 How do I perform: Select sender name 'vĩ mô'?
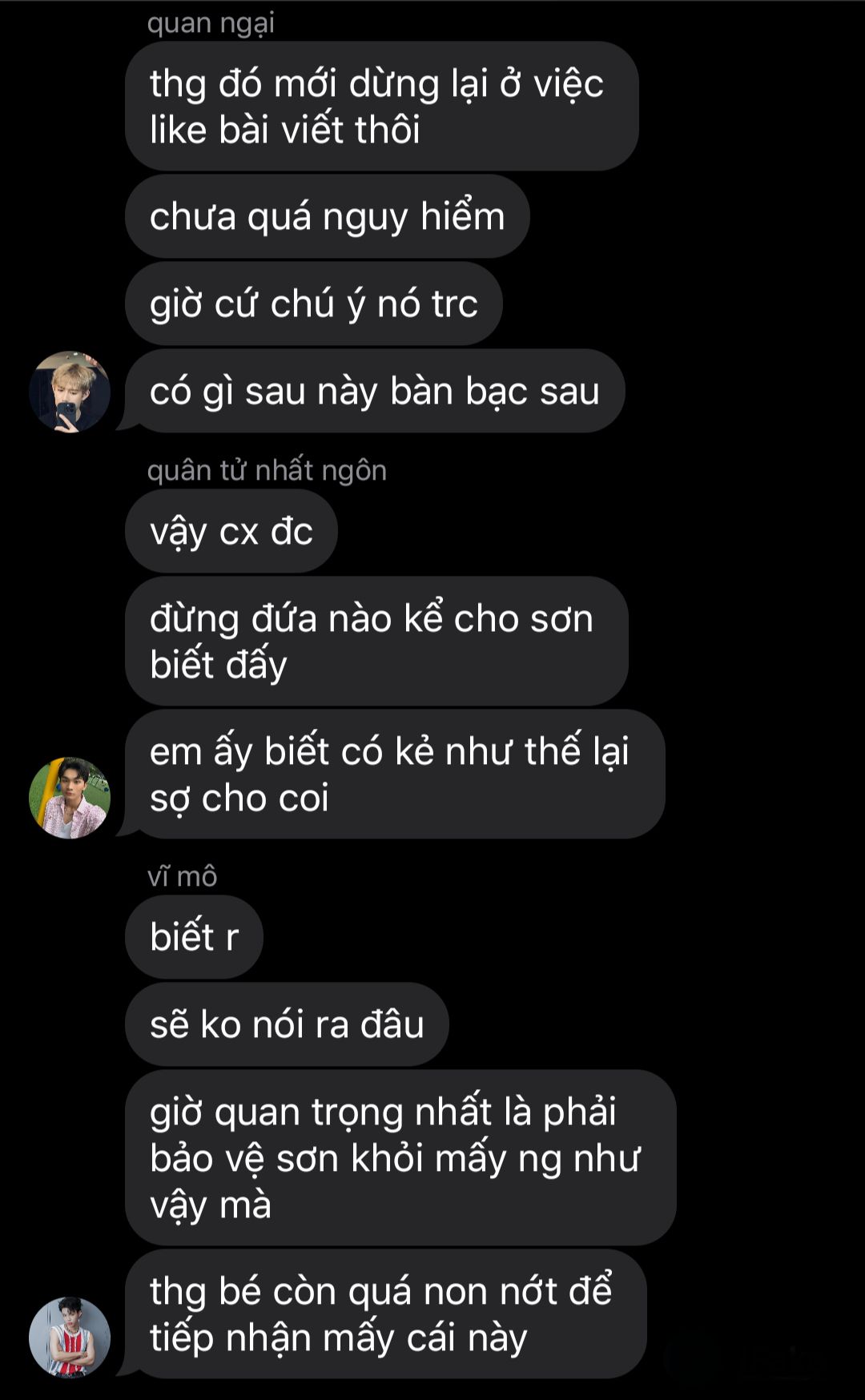click(182, 876)
